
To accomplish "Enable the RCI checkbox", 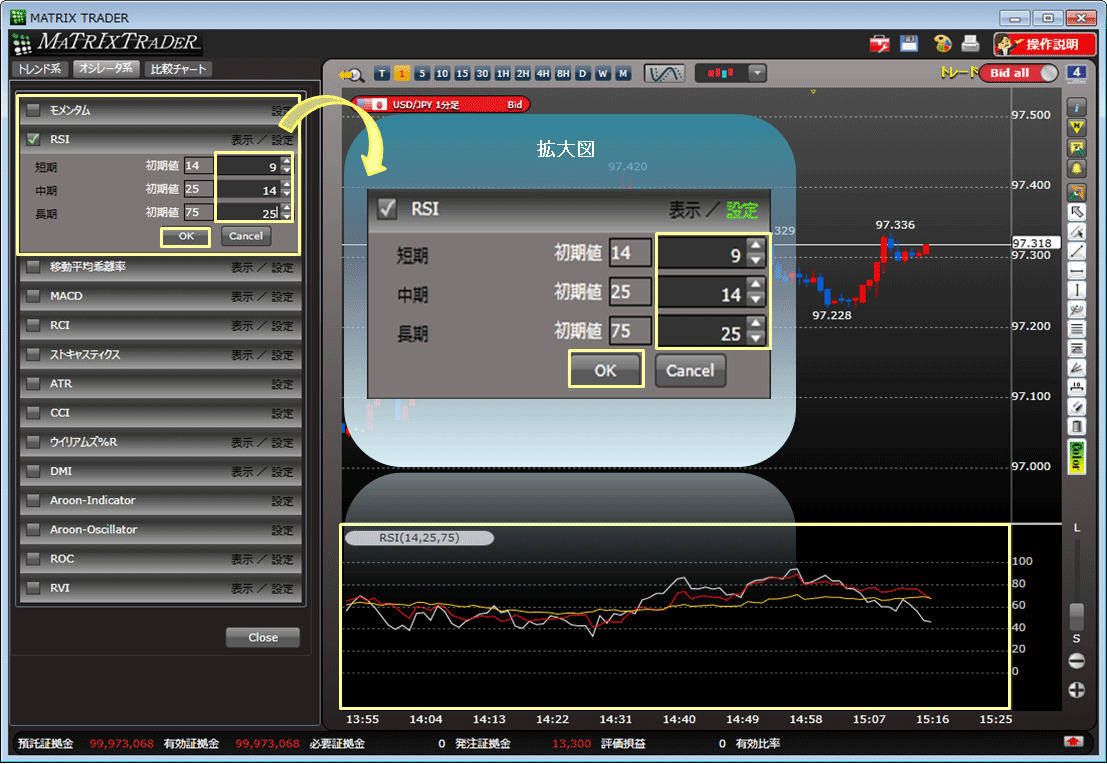I will (33, 325).
